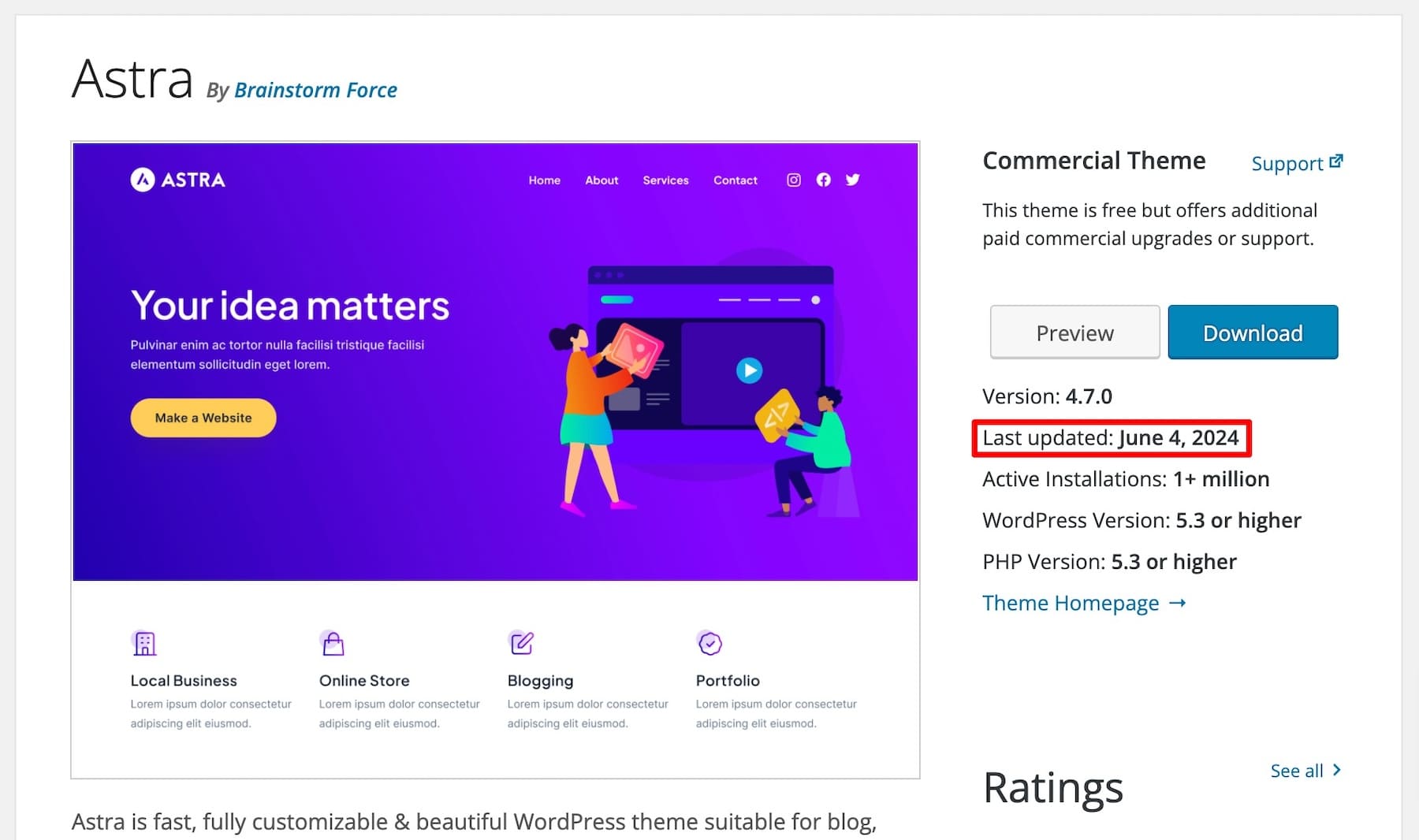The width and height of the screenshot is (1419, 840).
Task: Open Facebook from the theme's social icons
Action: (822, 180)
